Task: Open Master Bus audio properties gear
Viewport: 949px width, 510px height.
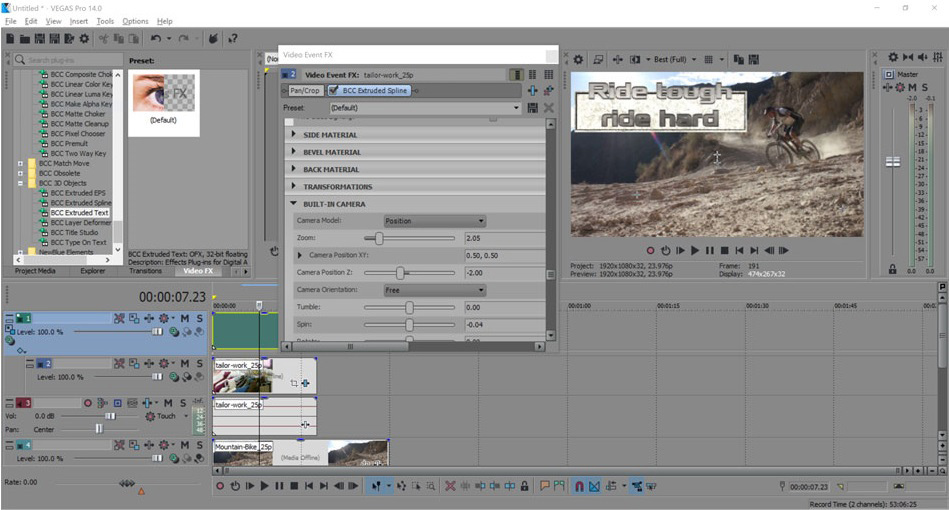Action: (x=893, y=57)
